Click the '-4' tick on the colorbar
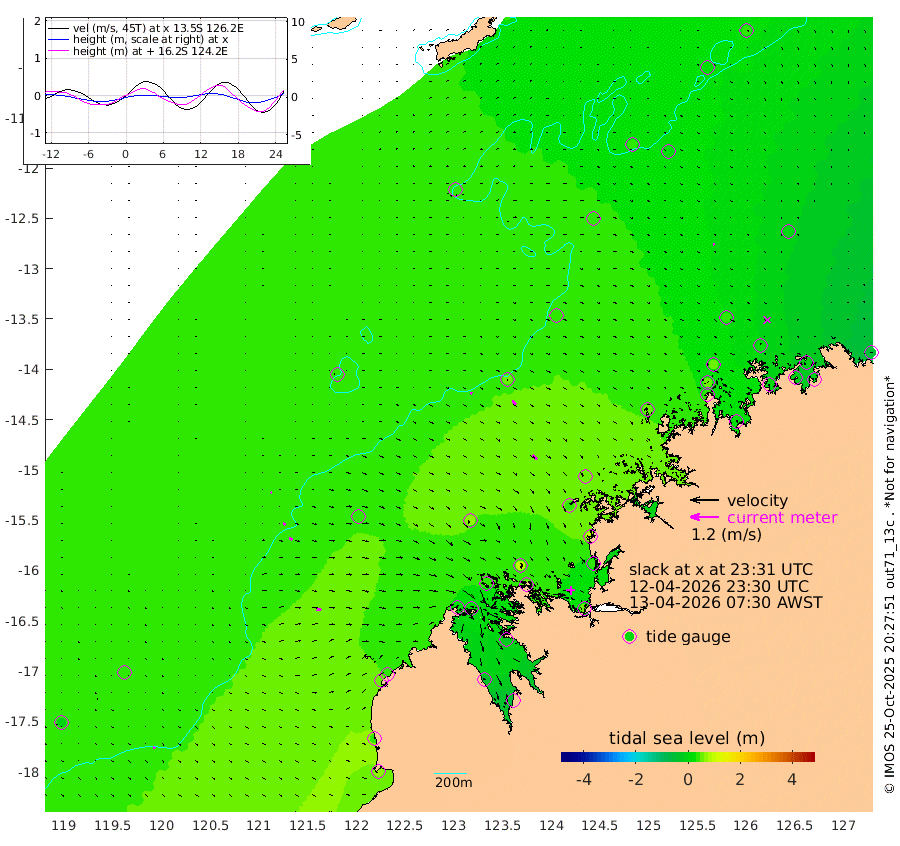Viewport: 900px width, 846px height. pyautogui.click(x=583, y=779)
